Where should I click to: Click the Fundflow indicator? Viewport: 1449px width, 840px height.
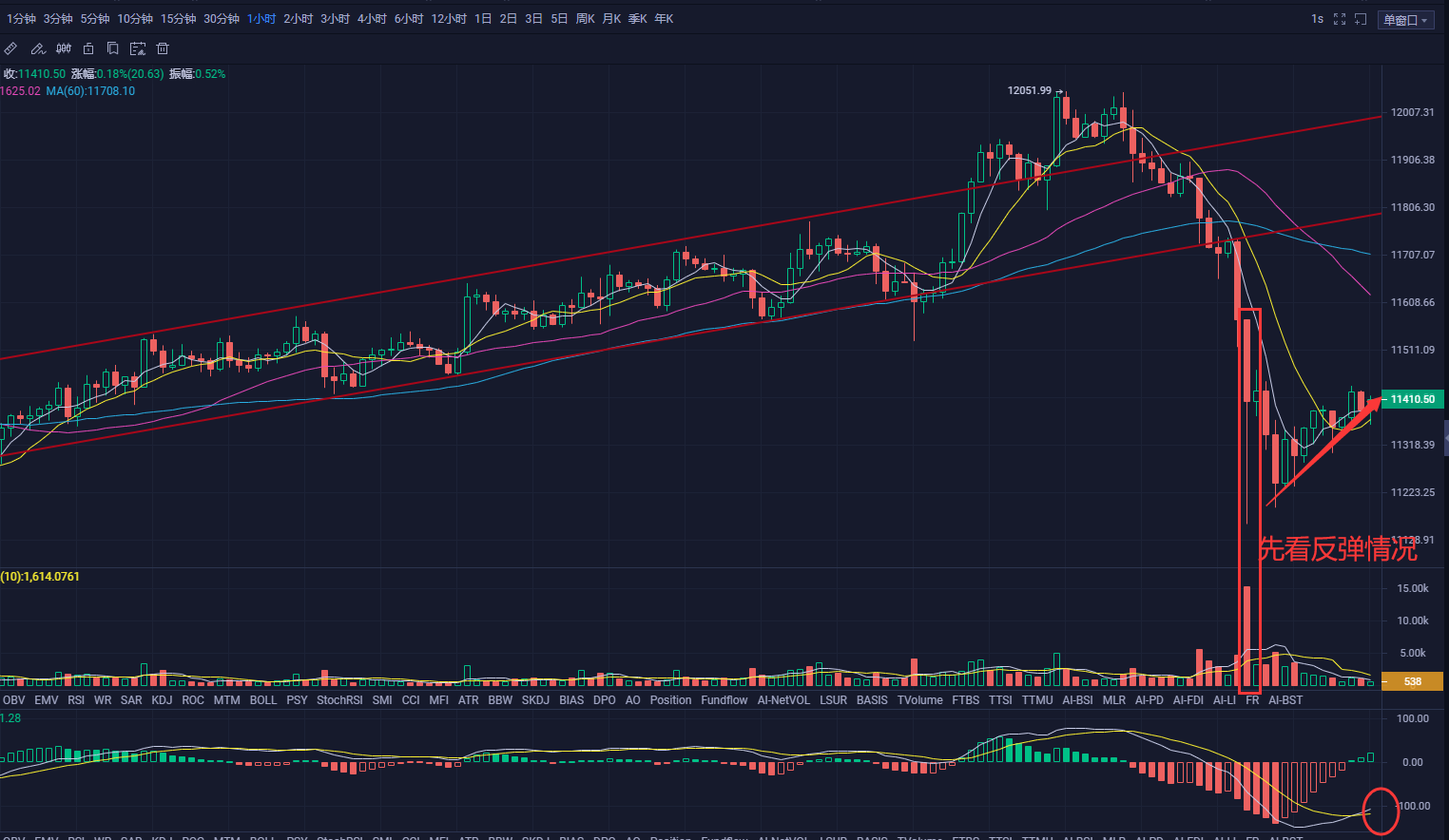724,700
